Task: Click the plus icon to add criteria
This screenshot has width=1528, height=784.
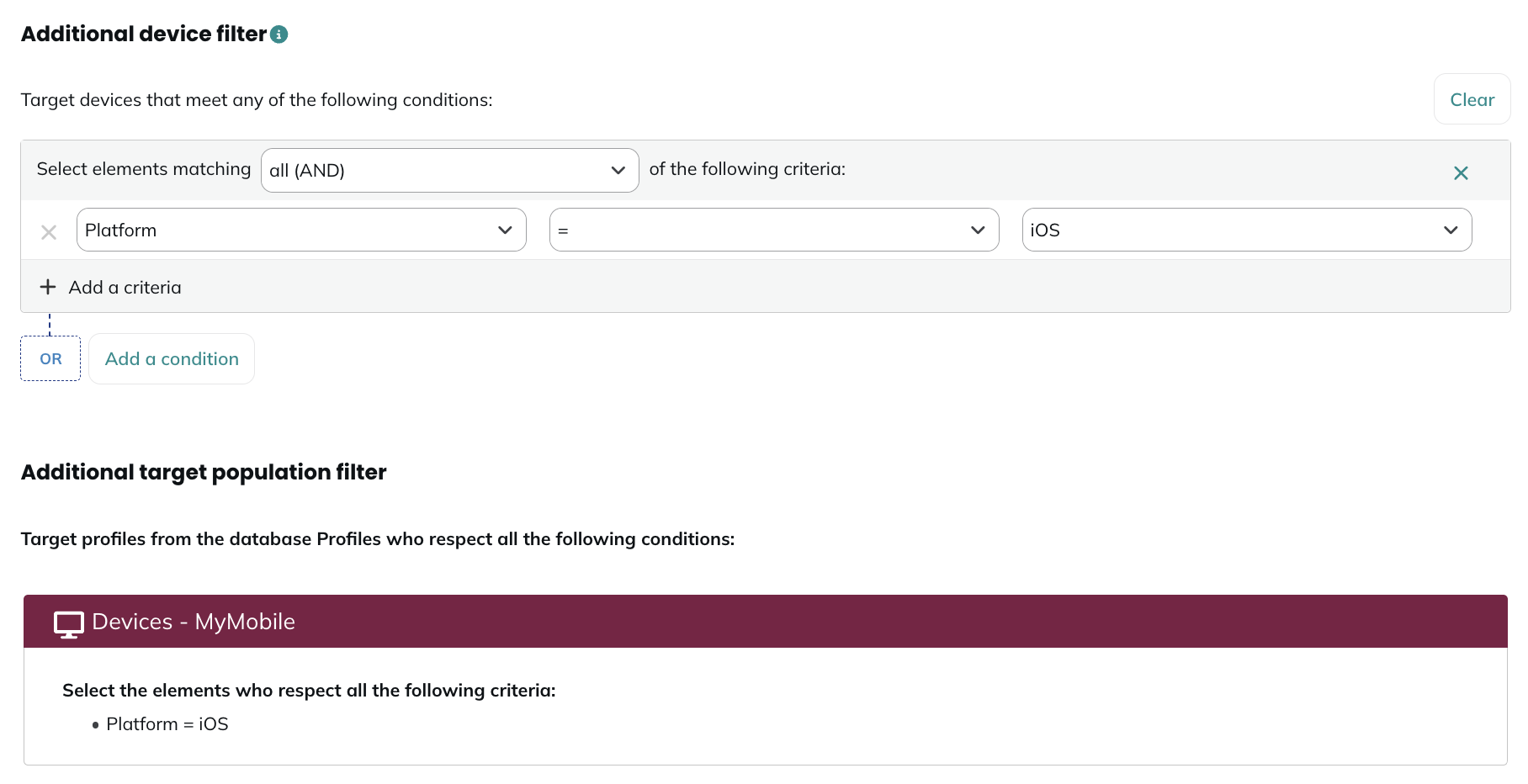Action: click(48, 287)
